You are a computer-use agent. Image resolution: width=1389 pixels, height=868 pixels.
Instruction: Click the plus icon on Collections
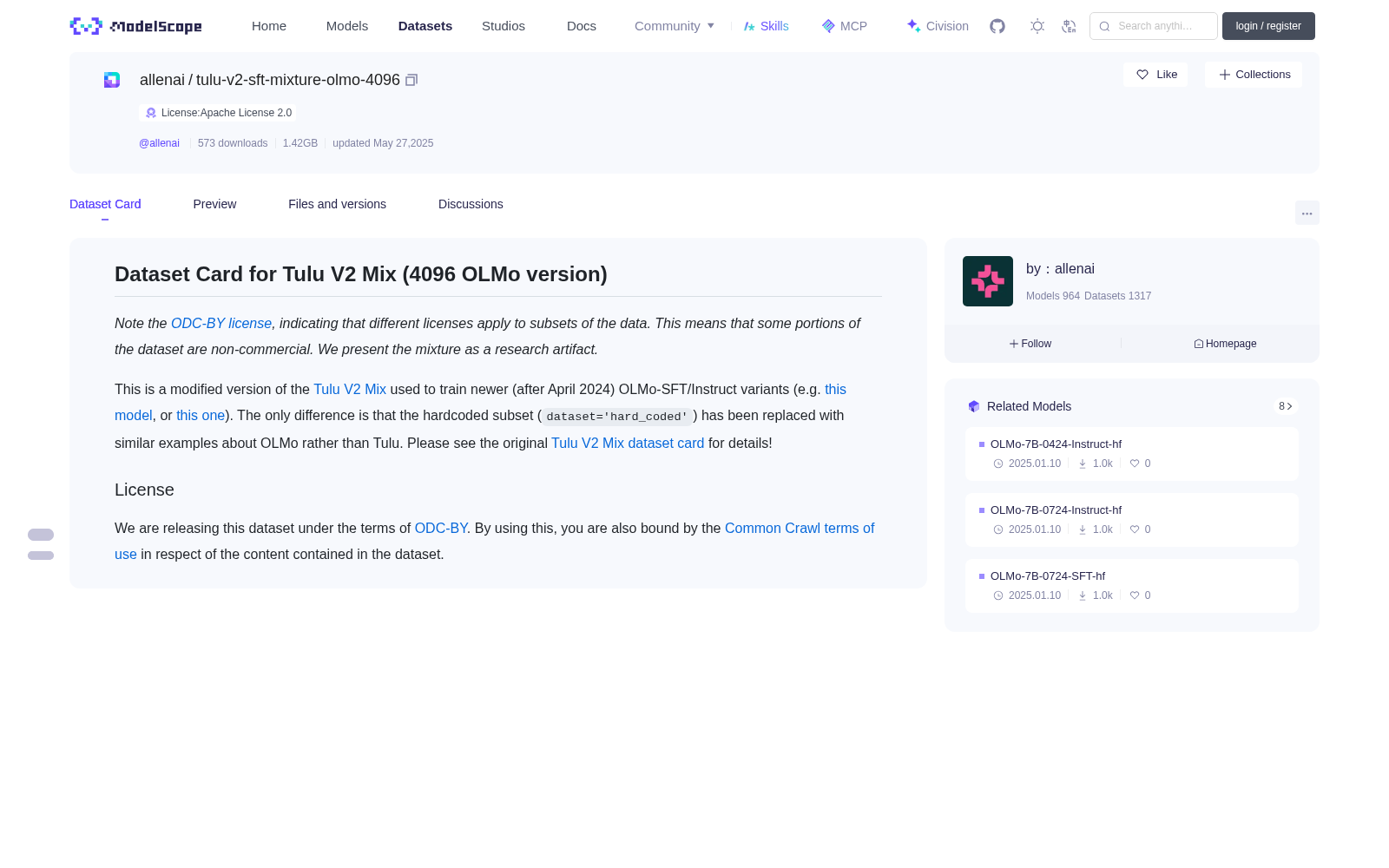tap(1225, 75)
